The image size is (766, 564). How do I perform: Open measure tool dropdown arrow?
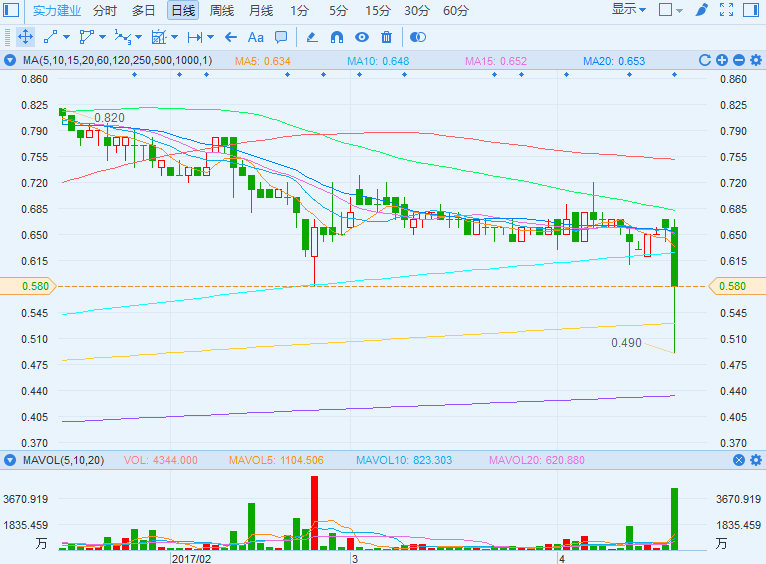point(211,37)
